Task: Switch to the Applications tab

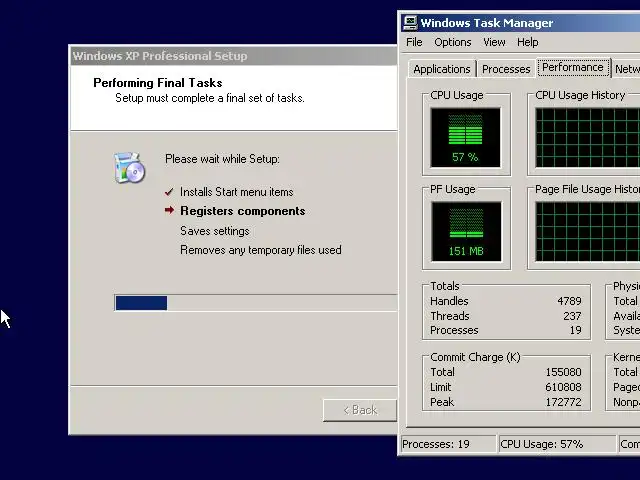Action: pyautogui.click(x=442, y=69)
